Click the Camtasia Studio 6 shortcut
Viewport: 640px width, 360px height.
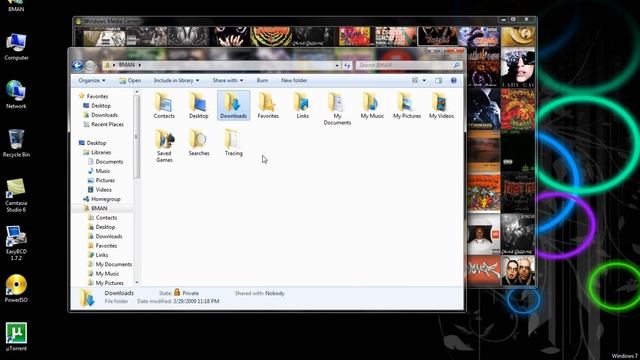tap(16, 195)
